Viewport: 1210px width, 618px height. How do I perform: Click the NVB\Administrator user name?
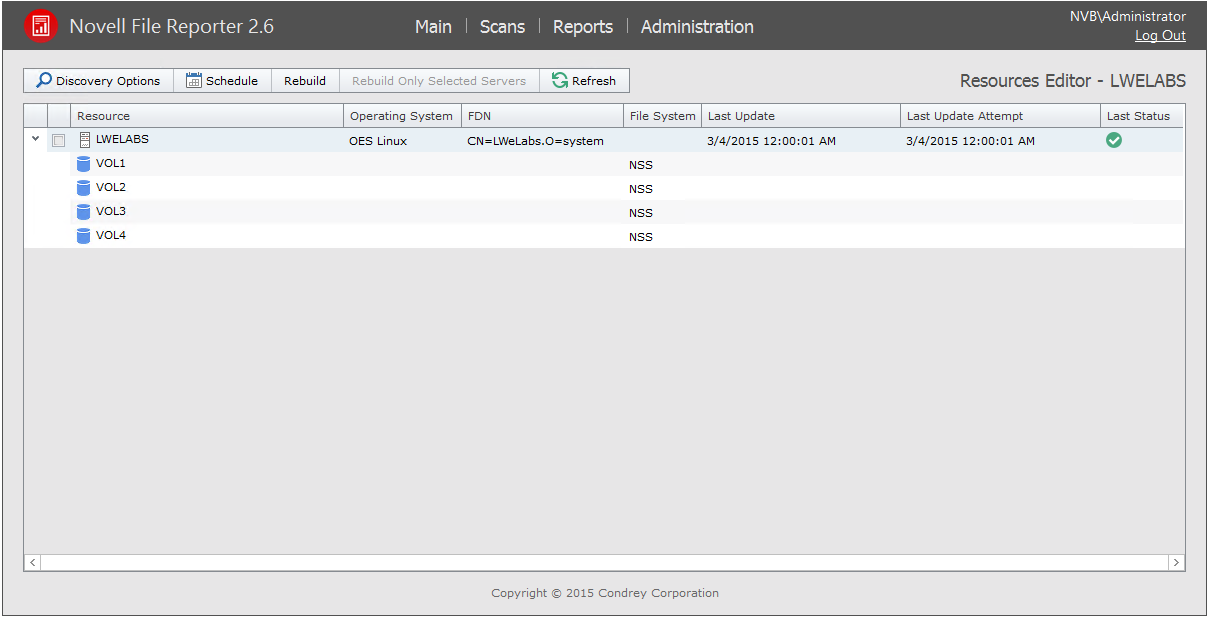coord(1128,16)
